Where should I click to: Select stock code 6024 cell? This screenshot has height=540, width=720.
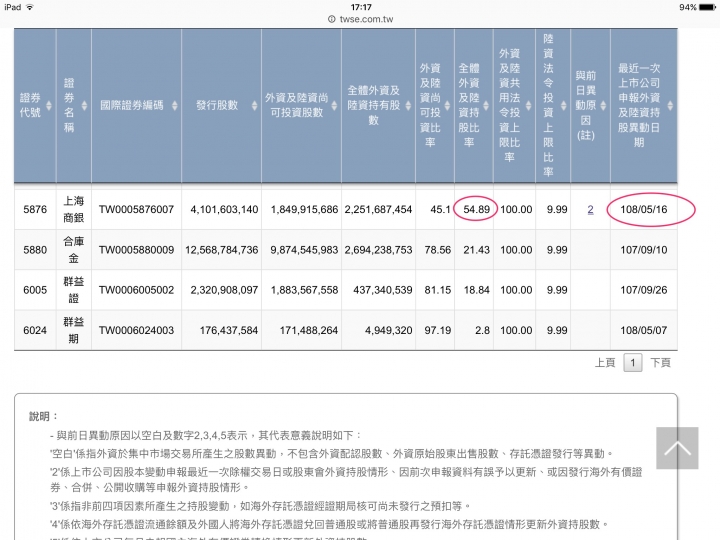point(35,330)
